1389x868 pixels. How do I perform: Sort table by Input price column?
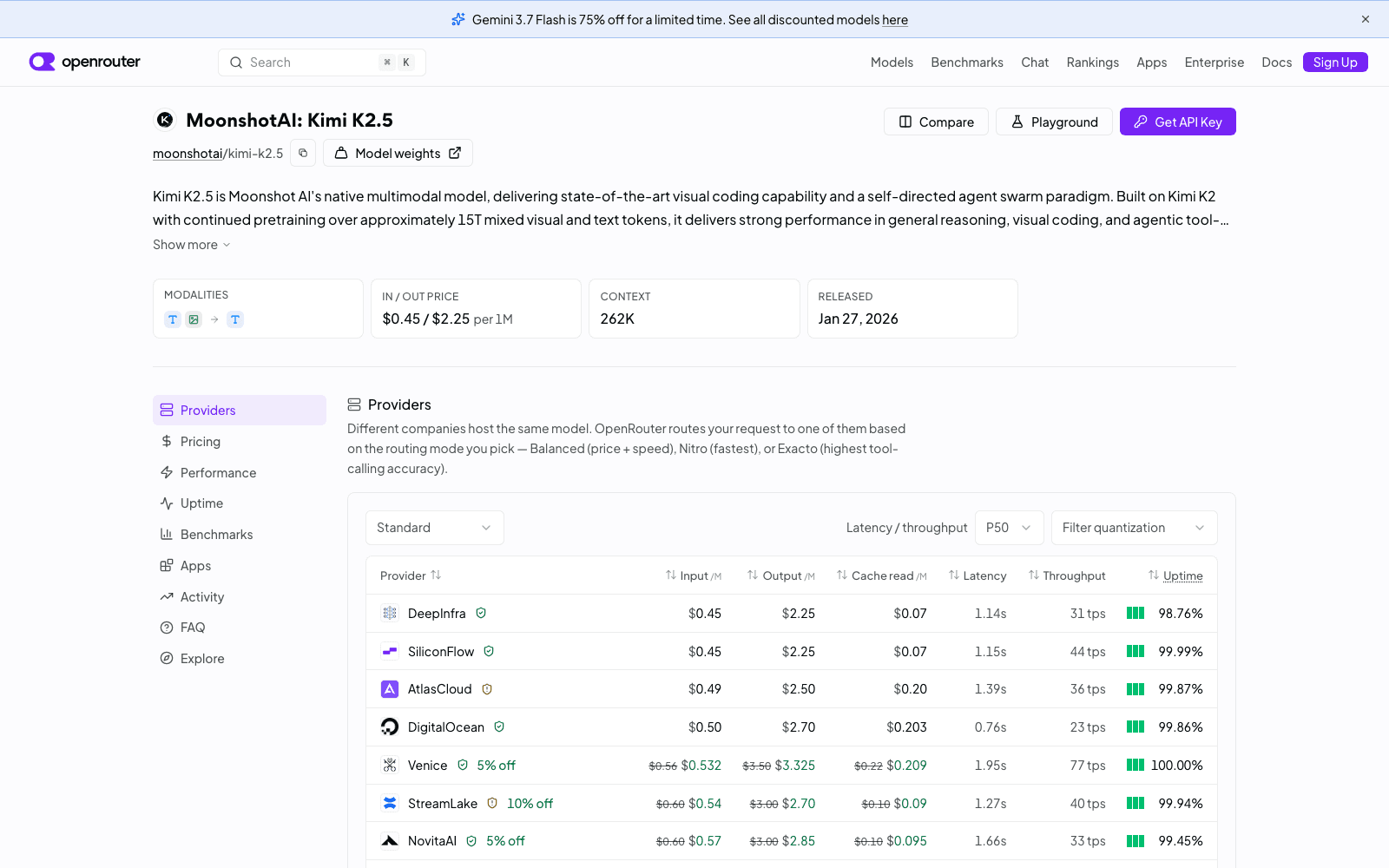pos(694,575)
